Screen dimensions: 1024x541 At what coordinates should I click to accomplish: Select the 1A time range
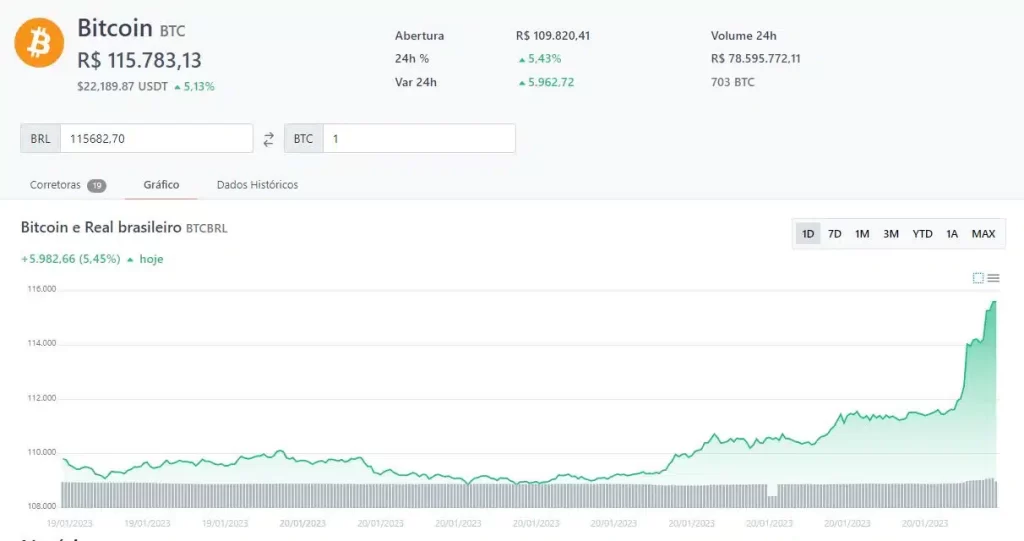point(952,234)
